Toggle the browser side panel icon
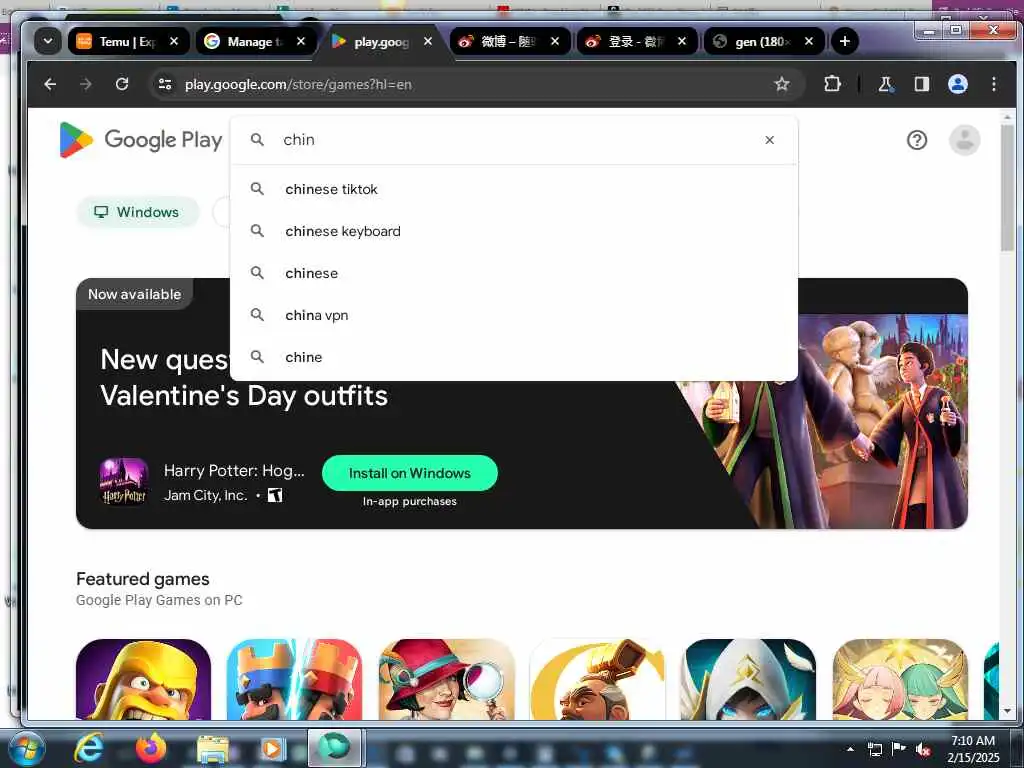1024x768 pixels. (921, 84)
